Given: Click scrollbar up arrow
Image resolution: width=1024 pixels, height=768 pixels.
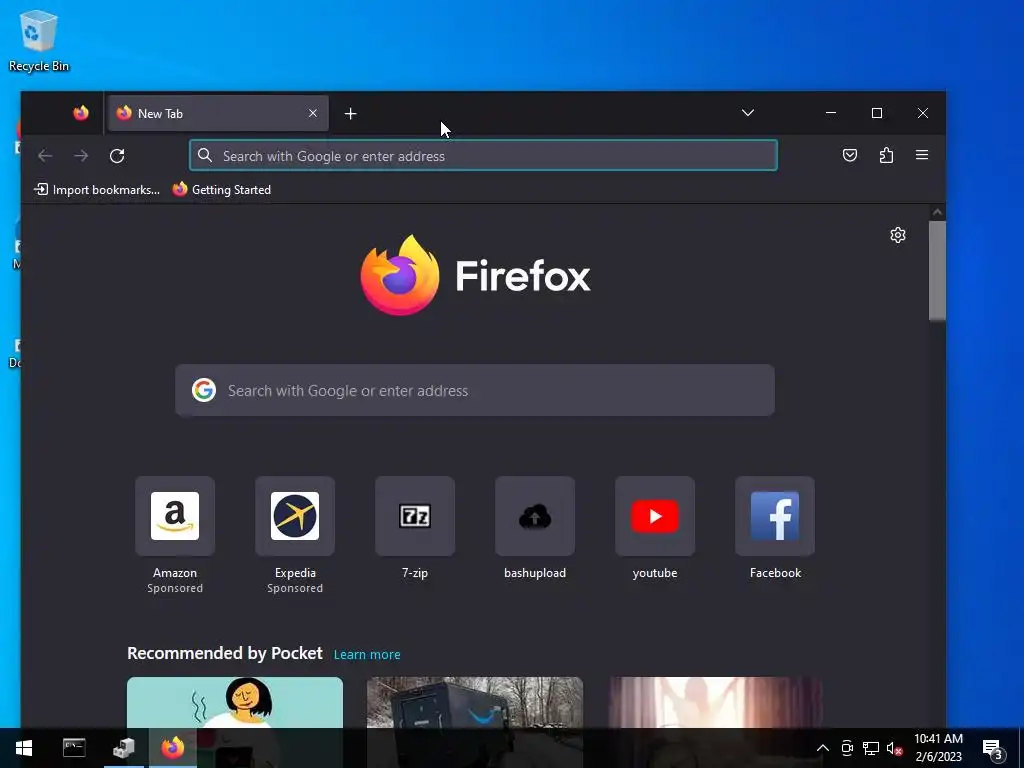Looking at the screenshot, I should pyautogui.click(x=937, y=212).
